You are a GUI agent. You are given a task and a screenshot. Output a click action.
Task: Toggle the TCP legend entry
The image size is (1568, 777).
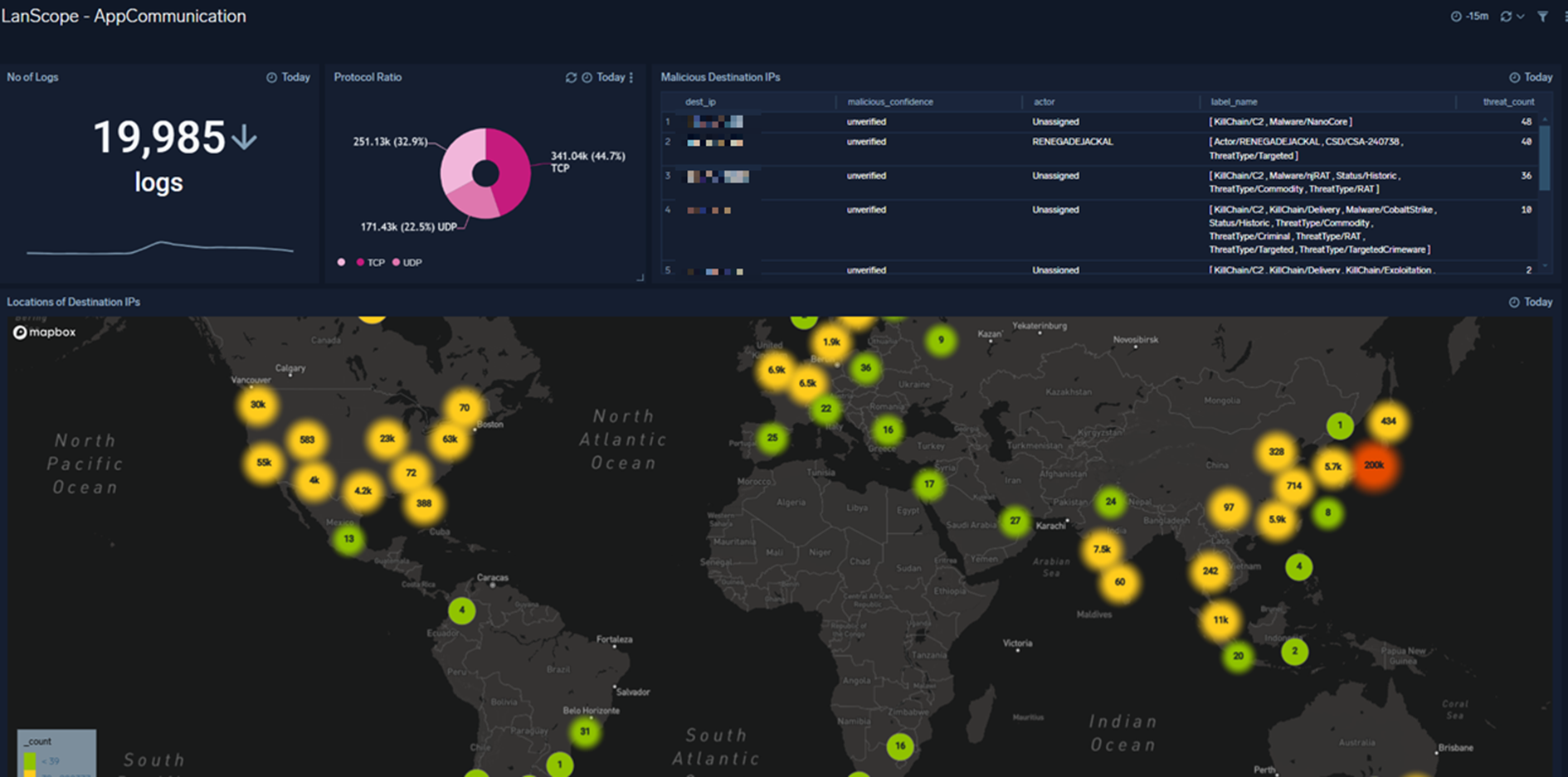click(371, 262)
